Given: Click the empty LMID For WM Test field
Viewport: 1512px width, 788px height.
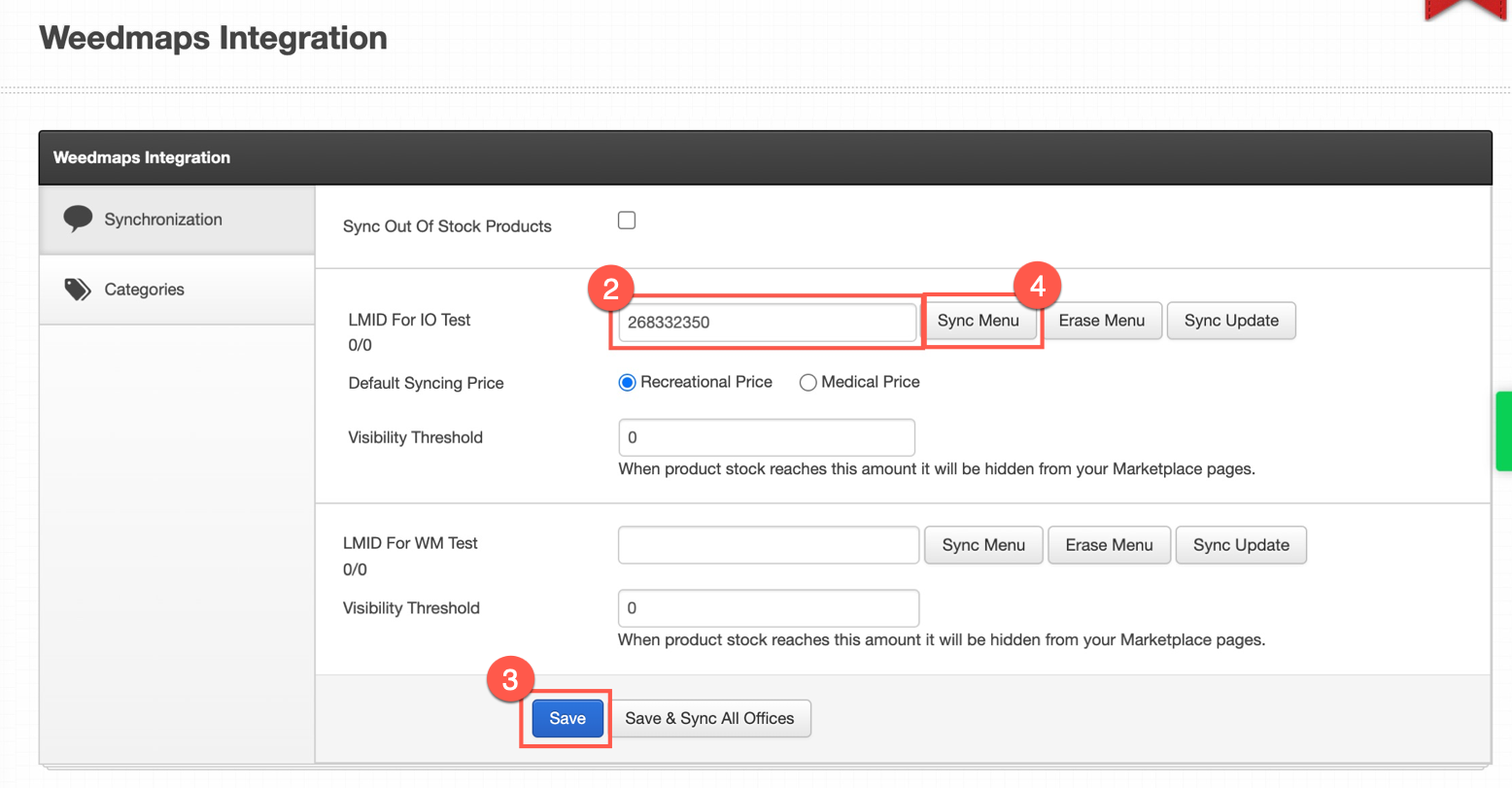Looking at the screenshot, I should (x=768, y=545).
